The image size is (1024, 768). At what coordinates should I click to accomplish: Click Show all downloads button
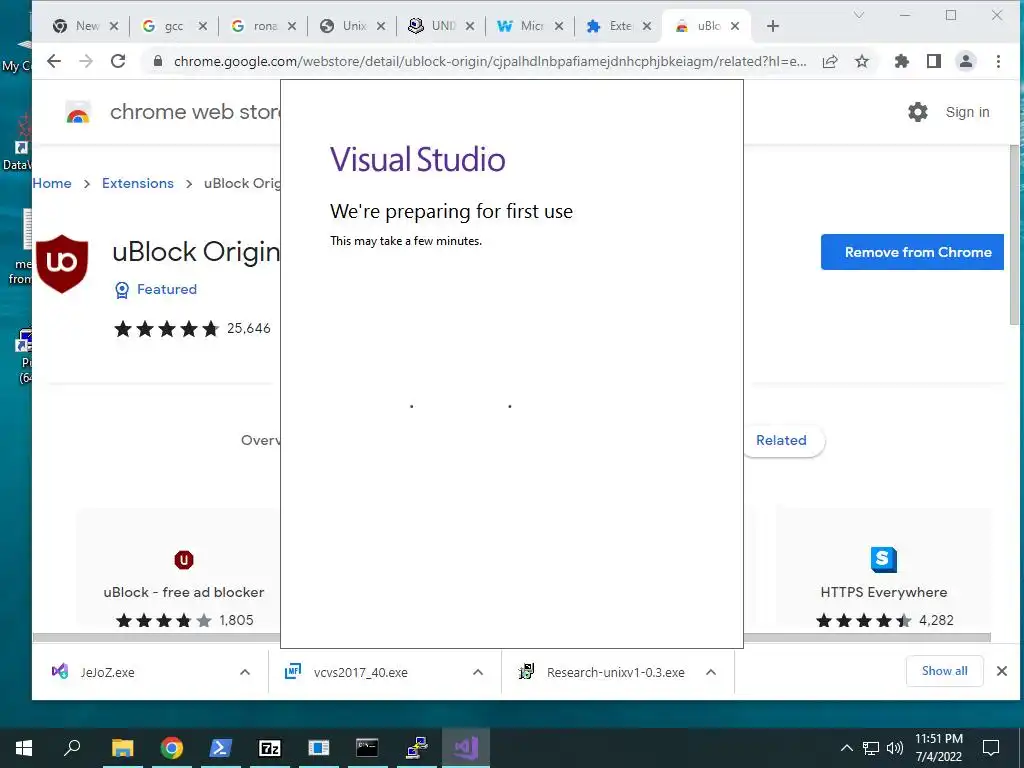tap(944, 671)
